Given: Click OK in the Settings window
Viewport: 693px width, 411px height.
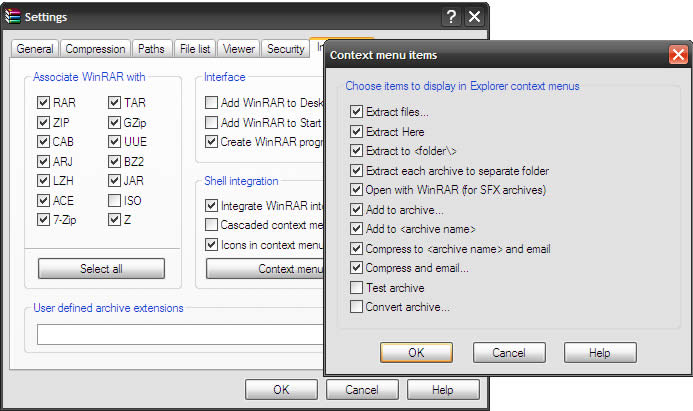Looking at the screenshot, I should [x=281, y=390].
